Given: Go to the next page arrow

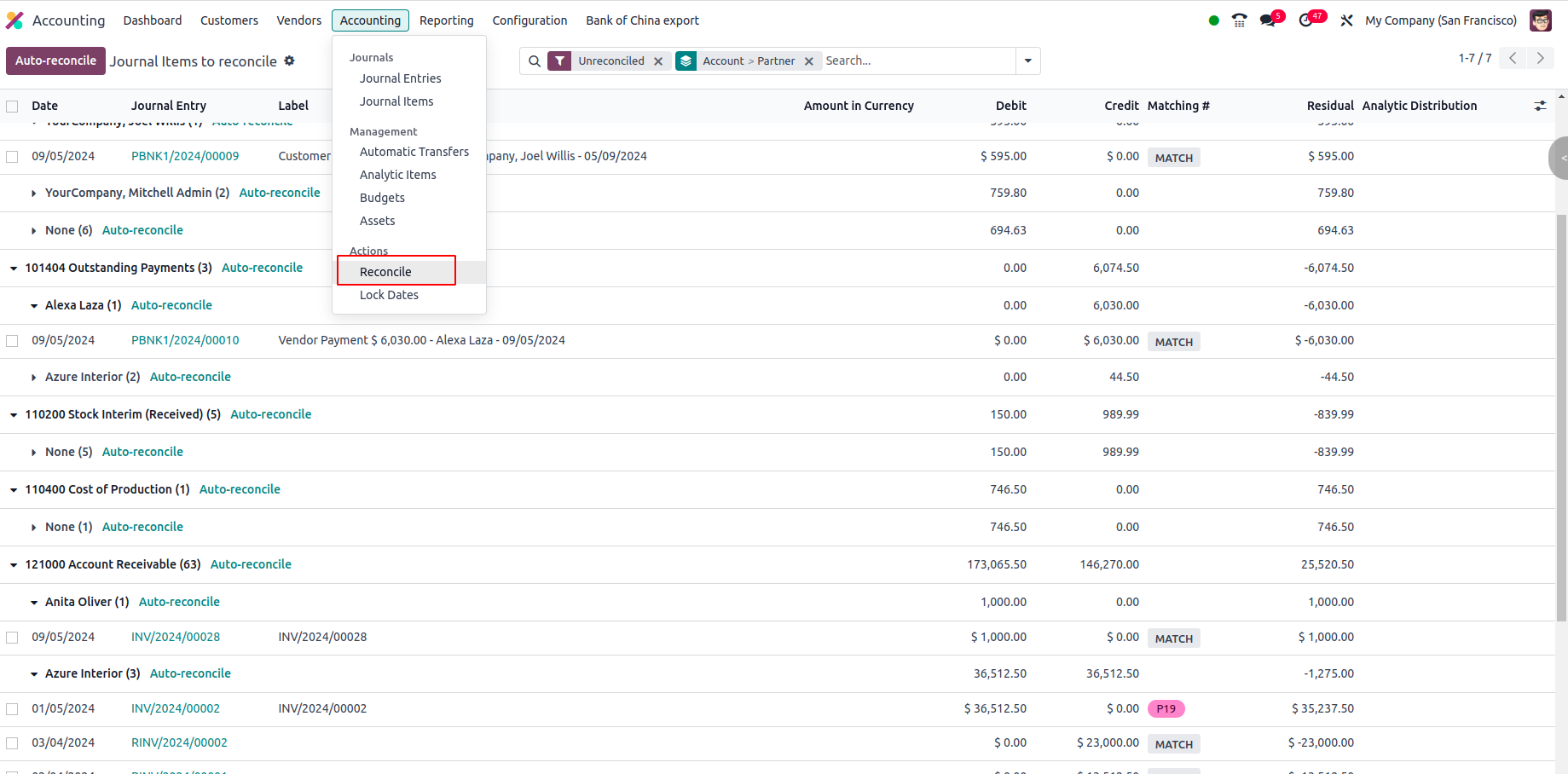Looking at the screenshot, I should tap(1540, 58).
